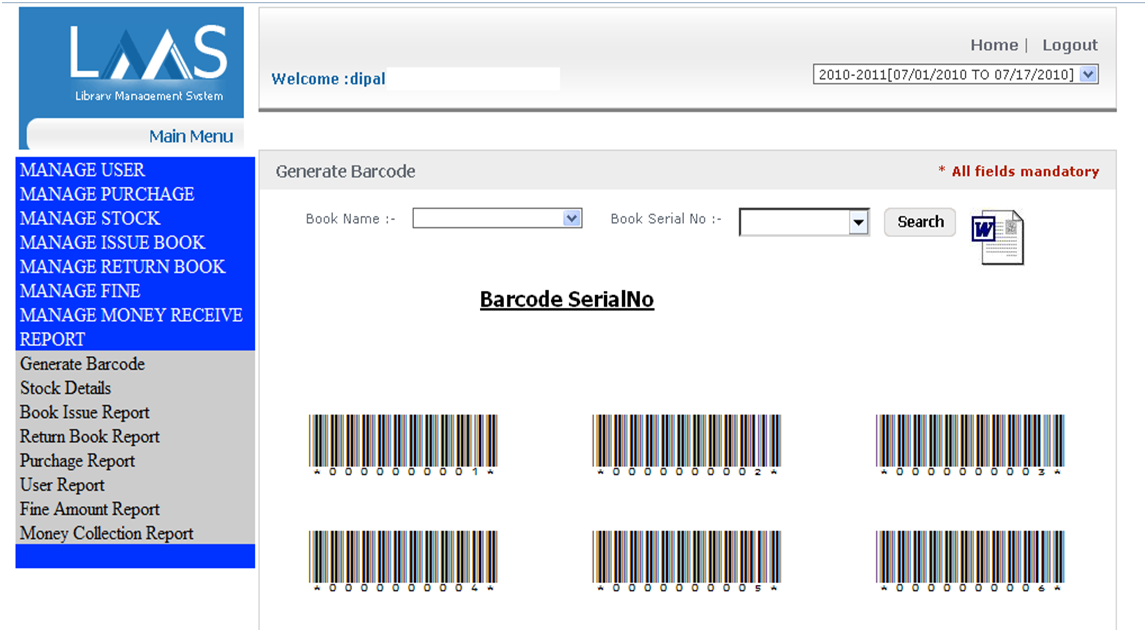Click barcode image 0000000006
1147x632 pixels.
coord(970,561)
